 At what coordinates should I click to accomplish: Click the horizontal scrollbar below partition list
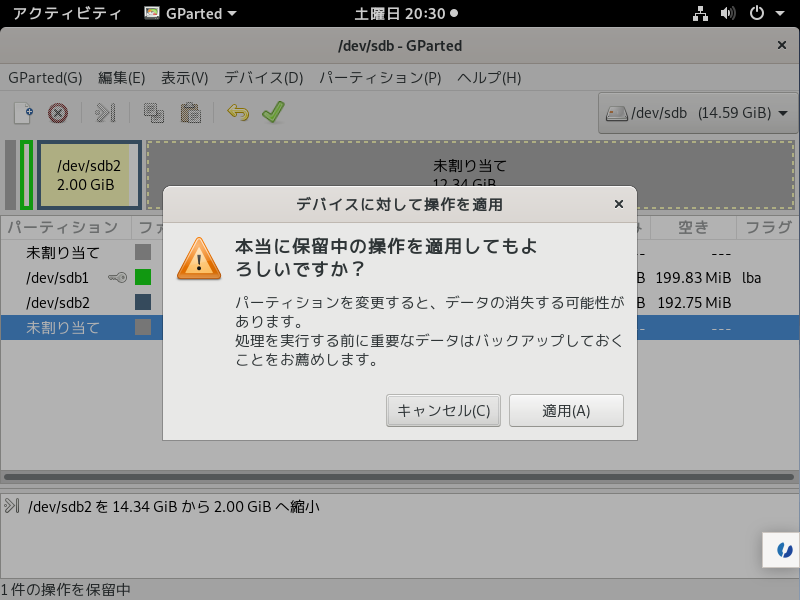pos(399,477)
